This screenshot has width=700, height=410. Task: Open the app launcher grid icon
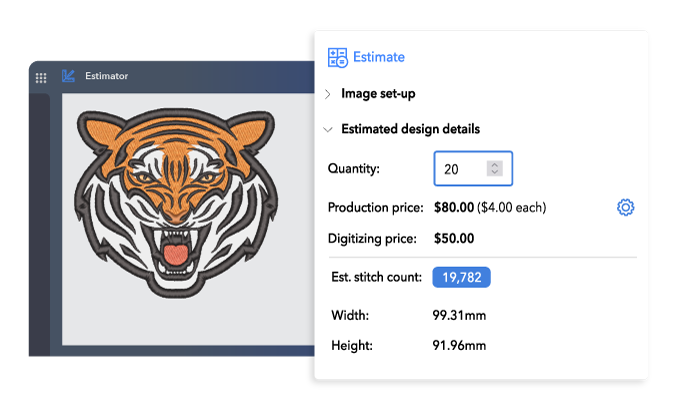point(41,76)
